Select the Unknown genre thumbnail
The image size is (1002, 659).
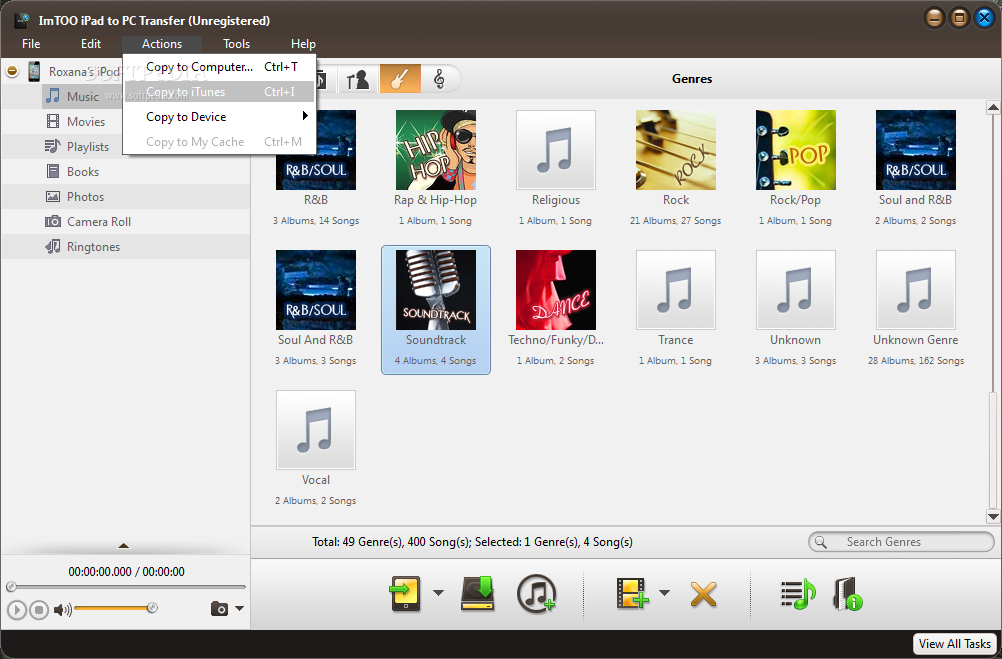[796, 290]
